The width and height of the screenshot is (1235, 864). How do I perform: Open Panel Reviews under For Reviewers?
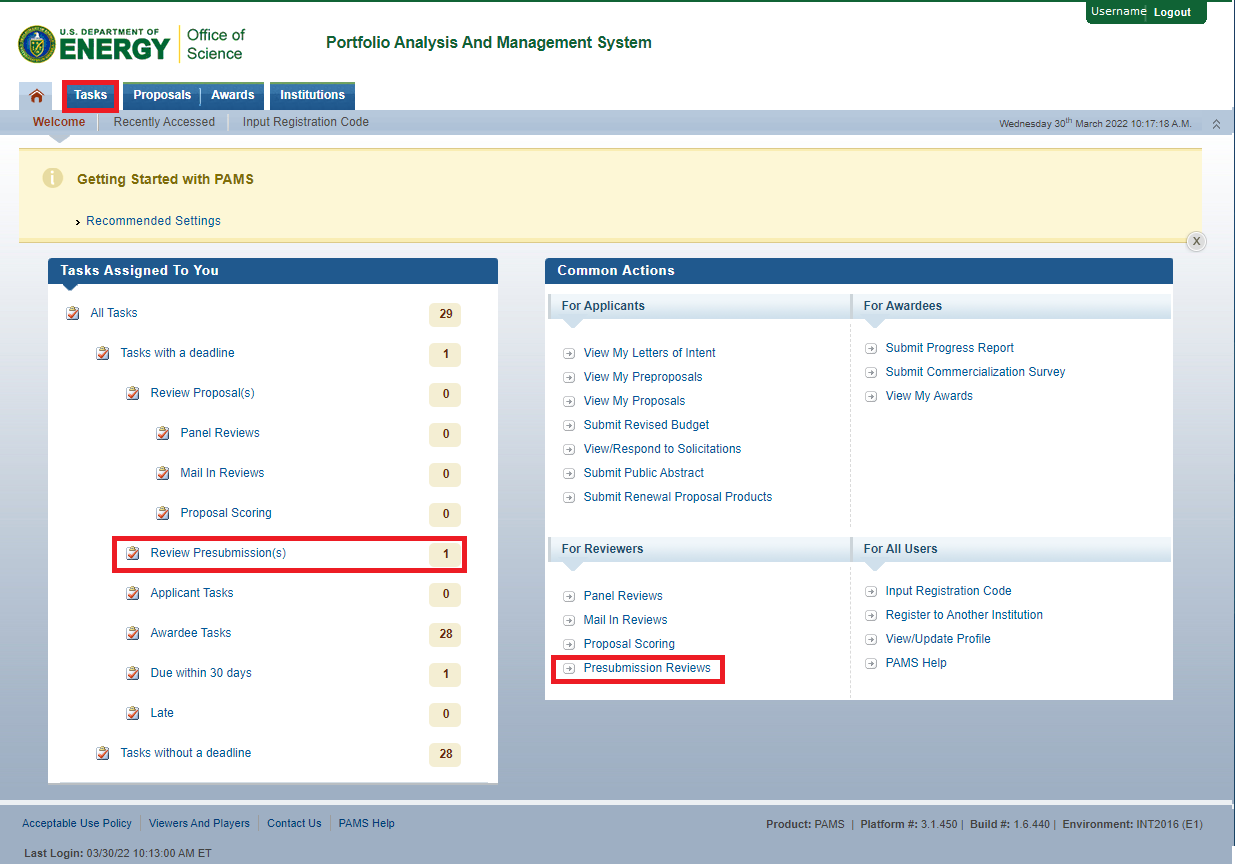623,596
